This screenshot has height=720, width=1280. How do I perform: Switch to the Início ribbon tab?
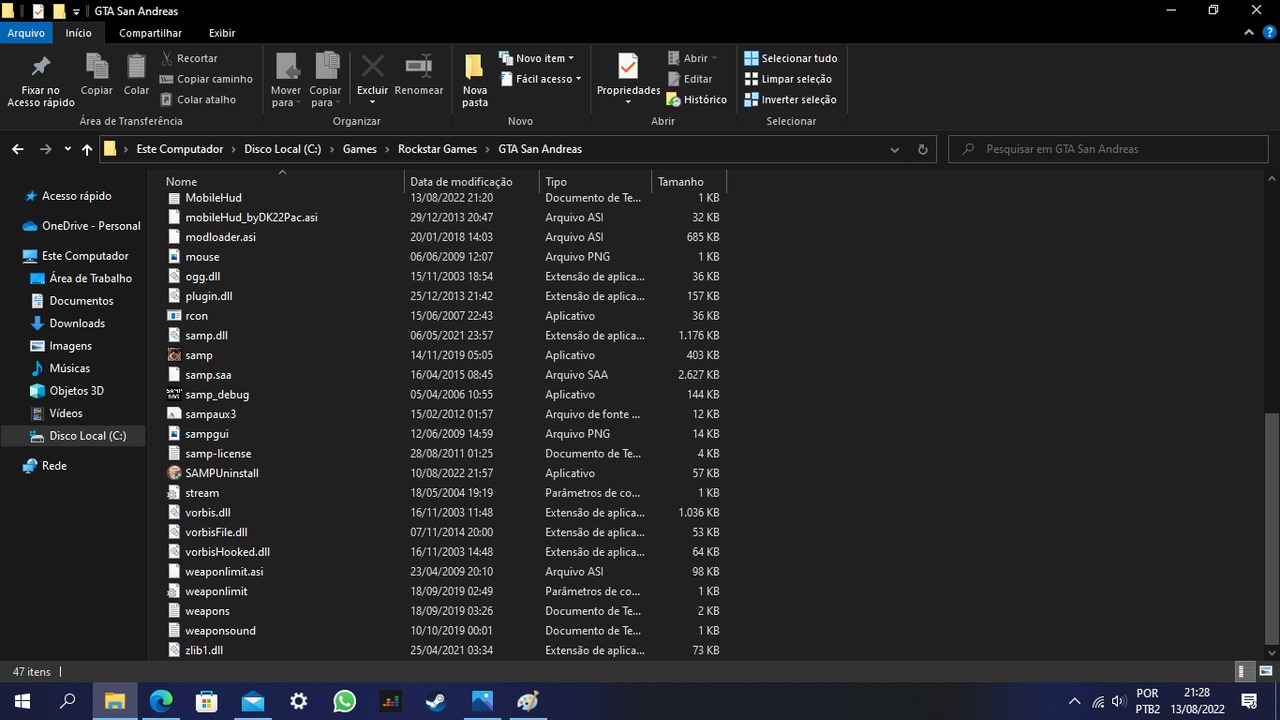pyautogui.click(x=78, y=33)
